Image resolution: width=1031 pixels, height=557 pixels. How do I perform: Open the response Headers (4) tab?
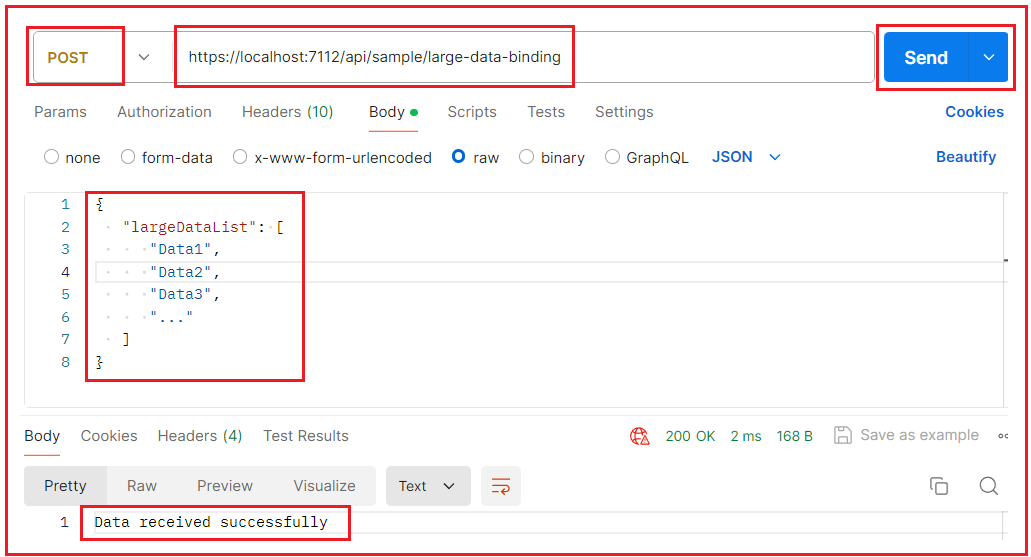click(x=200, y=436)
